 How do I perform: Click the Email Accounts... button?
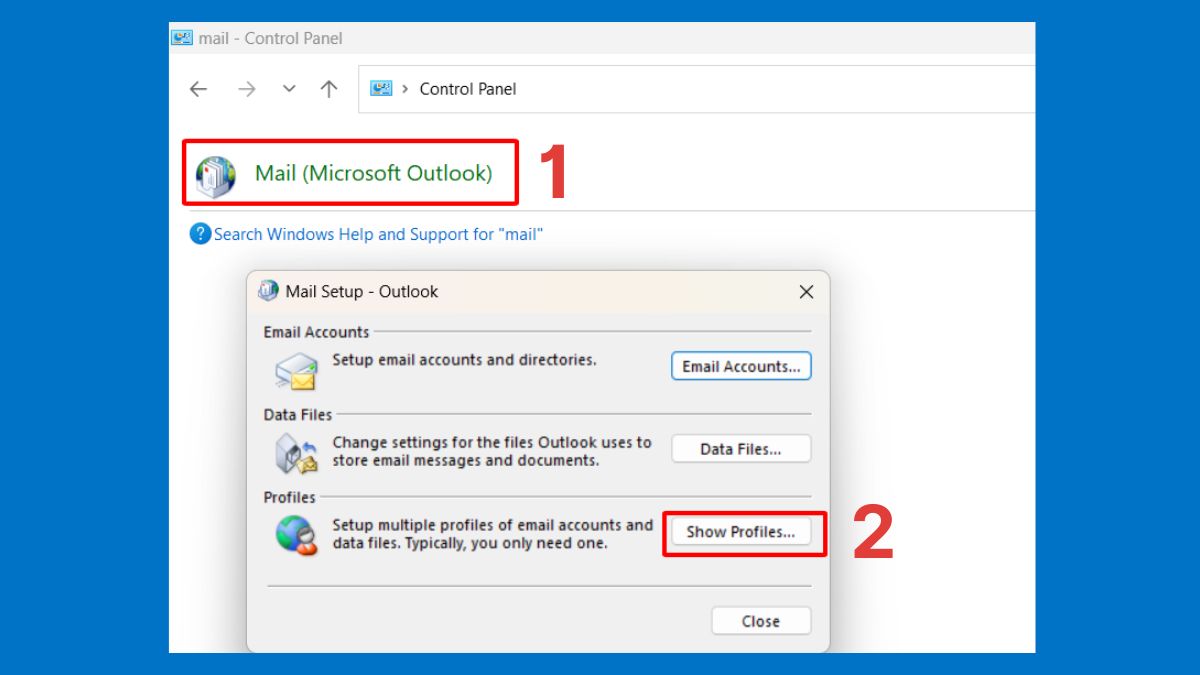(741, 366)
